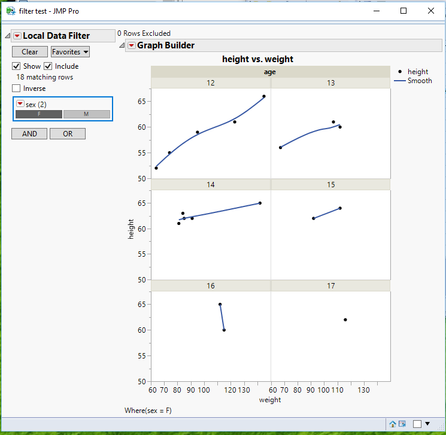Open the Graph Builder red triangle menu
Screen dimensions: 446x435
click(x=132, y=45)
